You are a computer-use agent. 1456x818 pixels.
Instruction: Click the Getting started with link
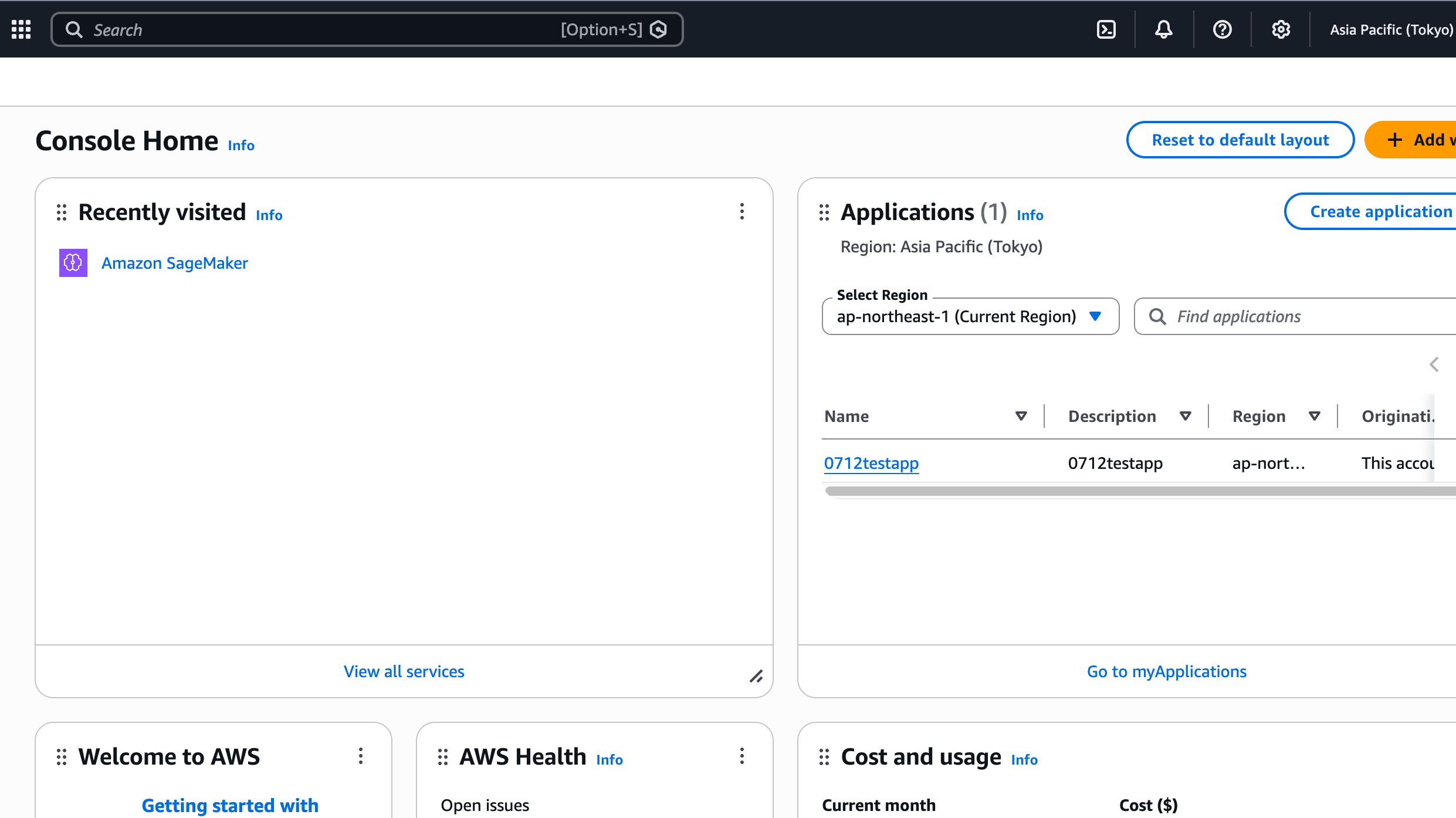[x=230, y=806]
